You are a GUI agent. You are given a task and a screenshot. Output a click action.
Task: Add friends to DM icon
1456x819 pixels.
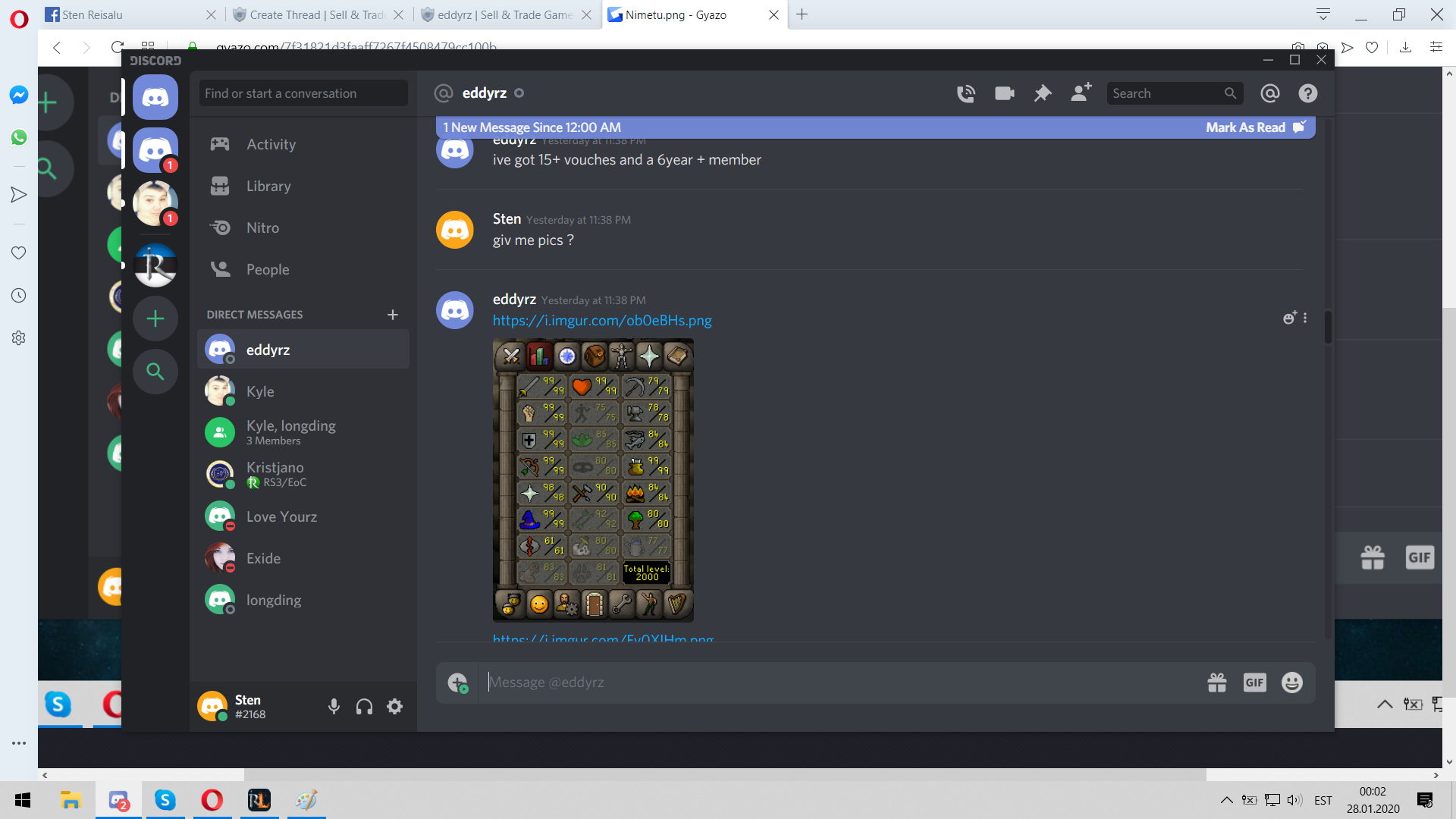point(1081,93)
